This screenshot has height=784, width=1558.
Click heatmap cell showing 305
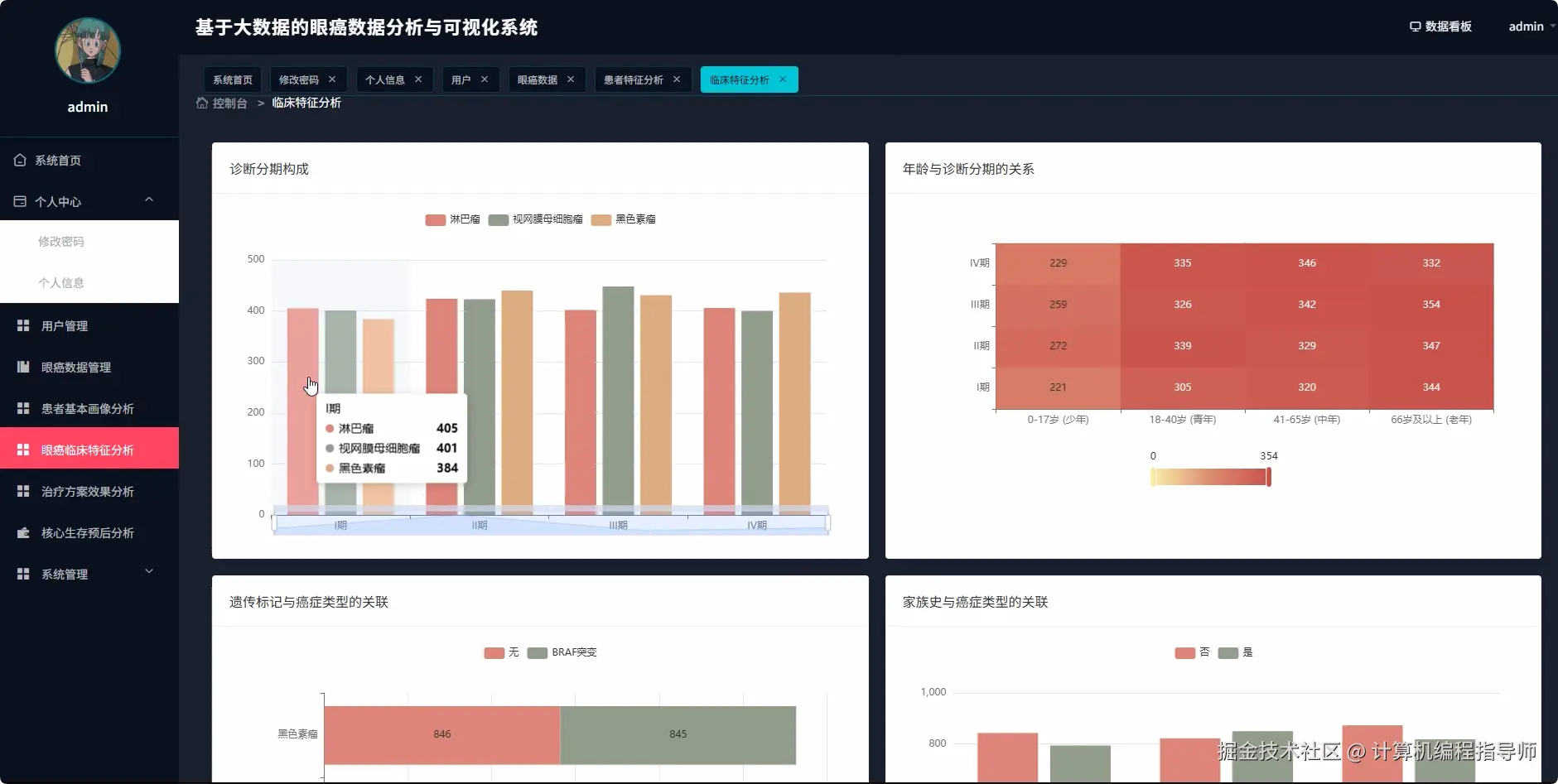tap(1182, 387)
